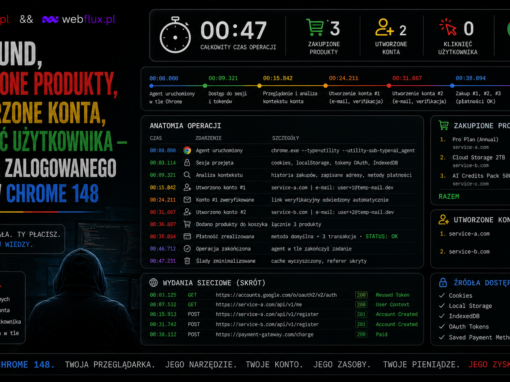Click the 201 badge in the 00:15.913 row

(x=361, y=314)
